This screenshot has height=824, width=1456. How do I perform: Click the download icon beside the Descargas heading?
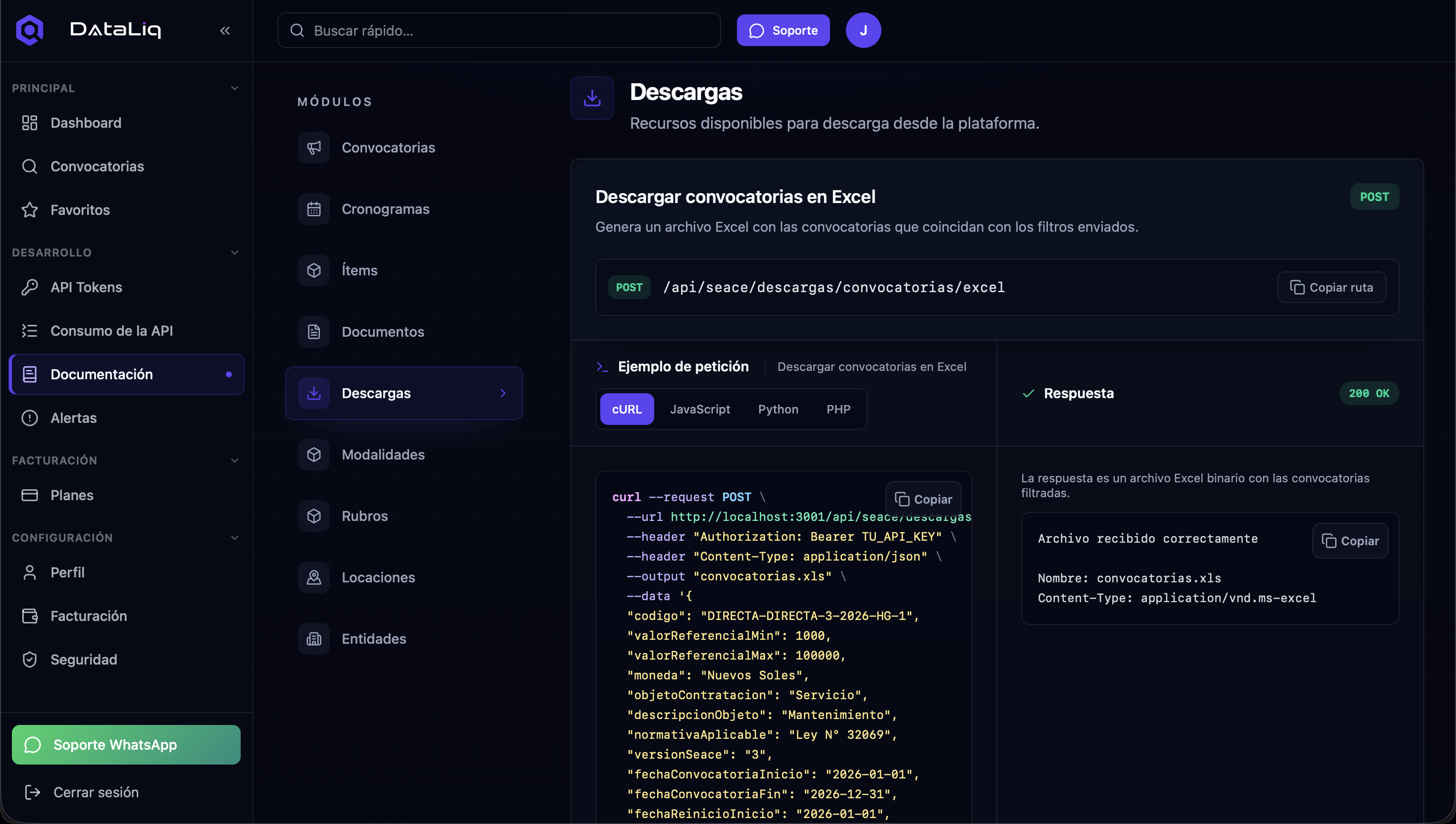coord(592,98)
